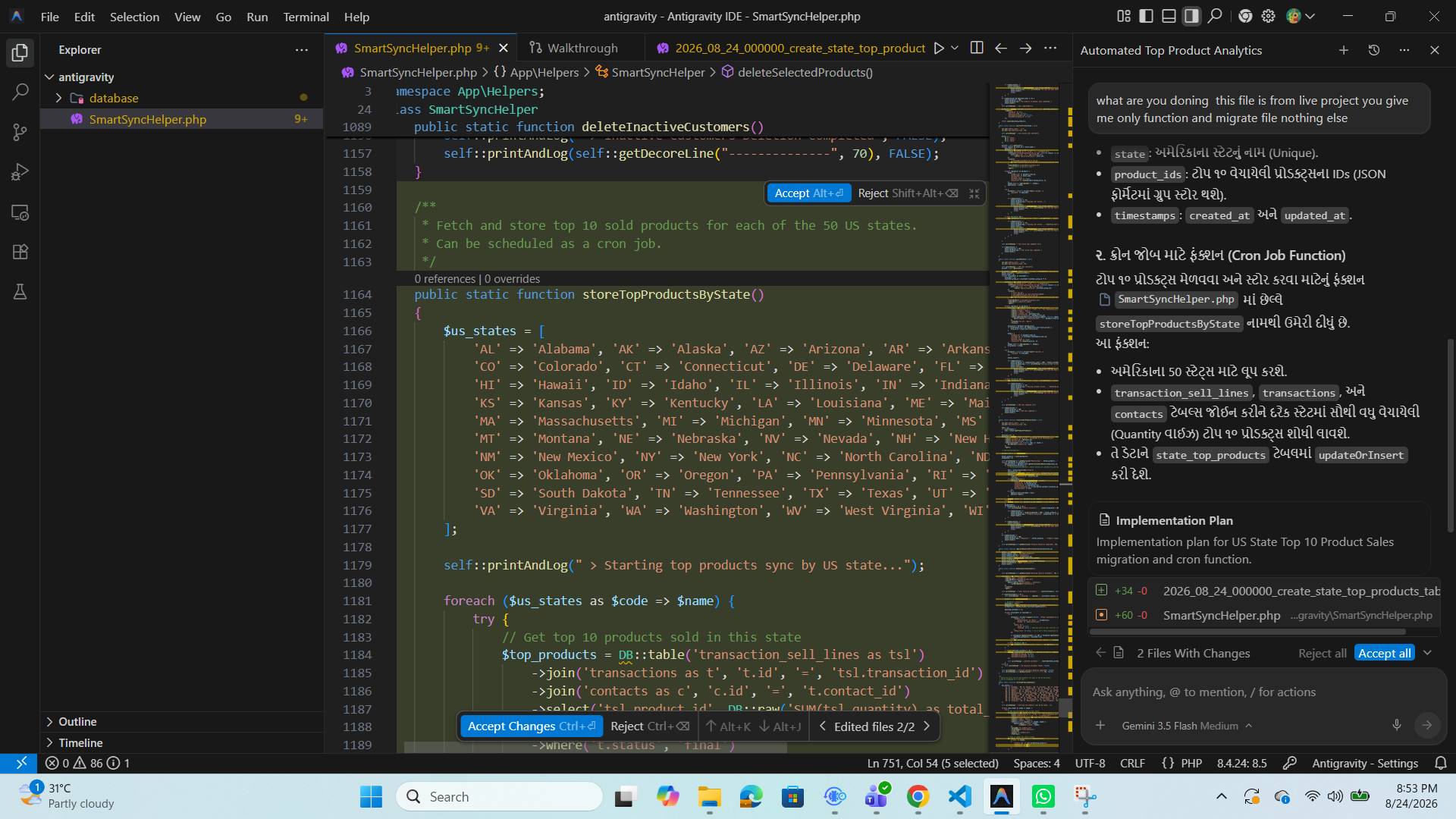Start new chat with plus icon

coord(1343,50)
